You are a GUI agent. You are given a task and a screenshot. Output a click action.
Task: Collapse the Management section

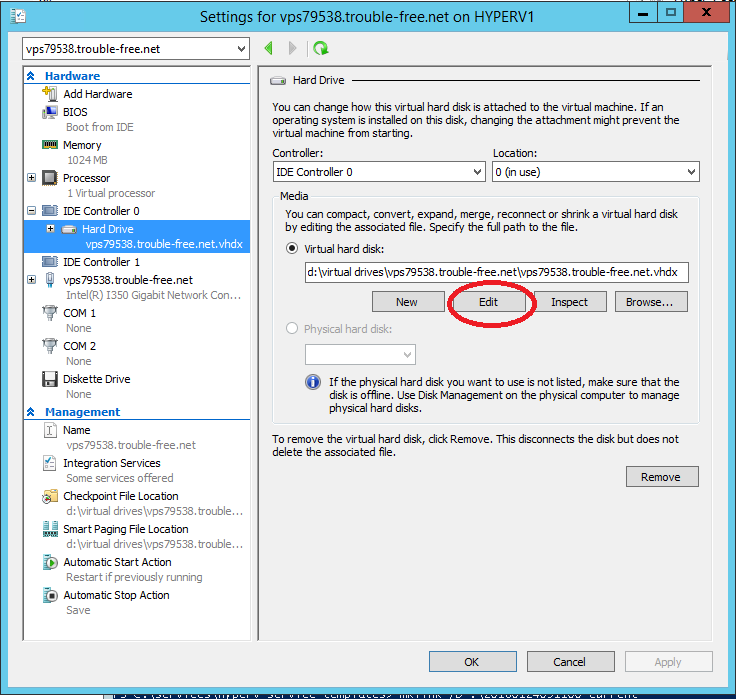[31, 412]
